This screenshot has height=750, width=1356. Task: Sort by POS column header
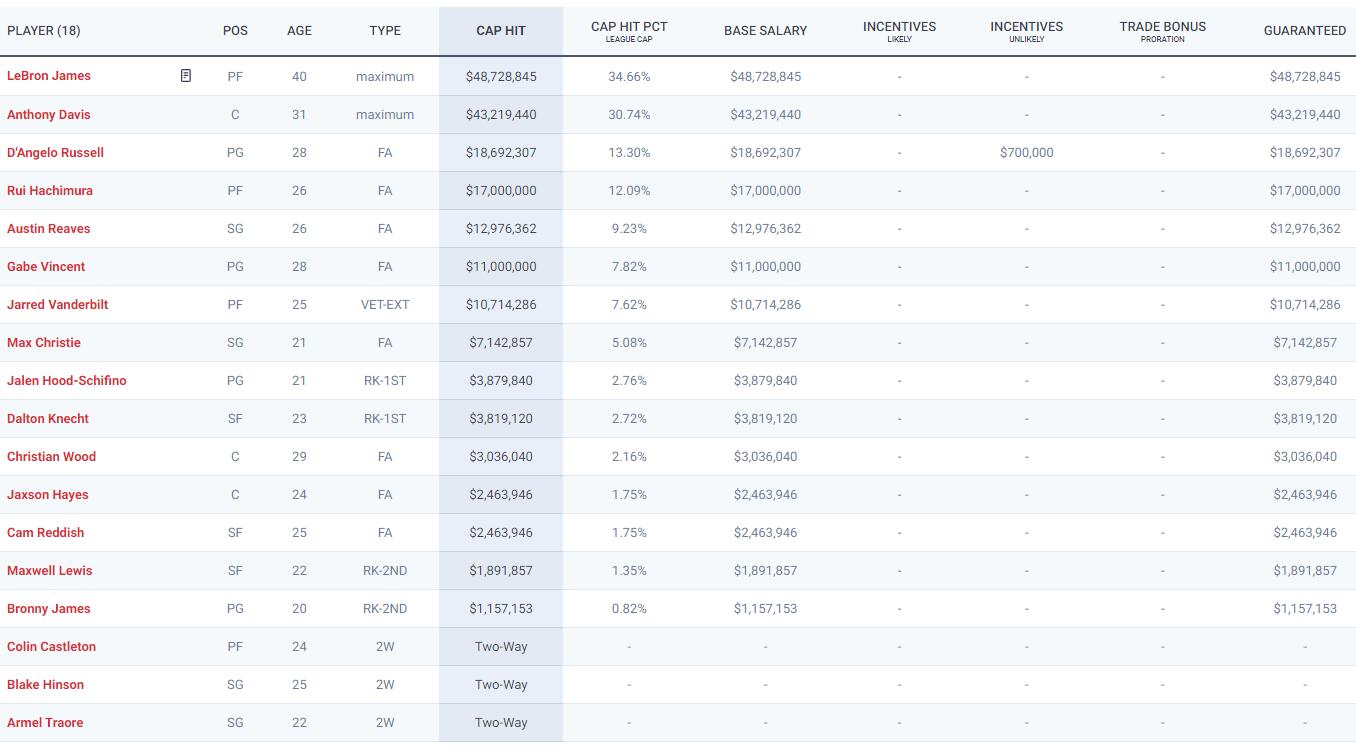235,31
